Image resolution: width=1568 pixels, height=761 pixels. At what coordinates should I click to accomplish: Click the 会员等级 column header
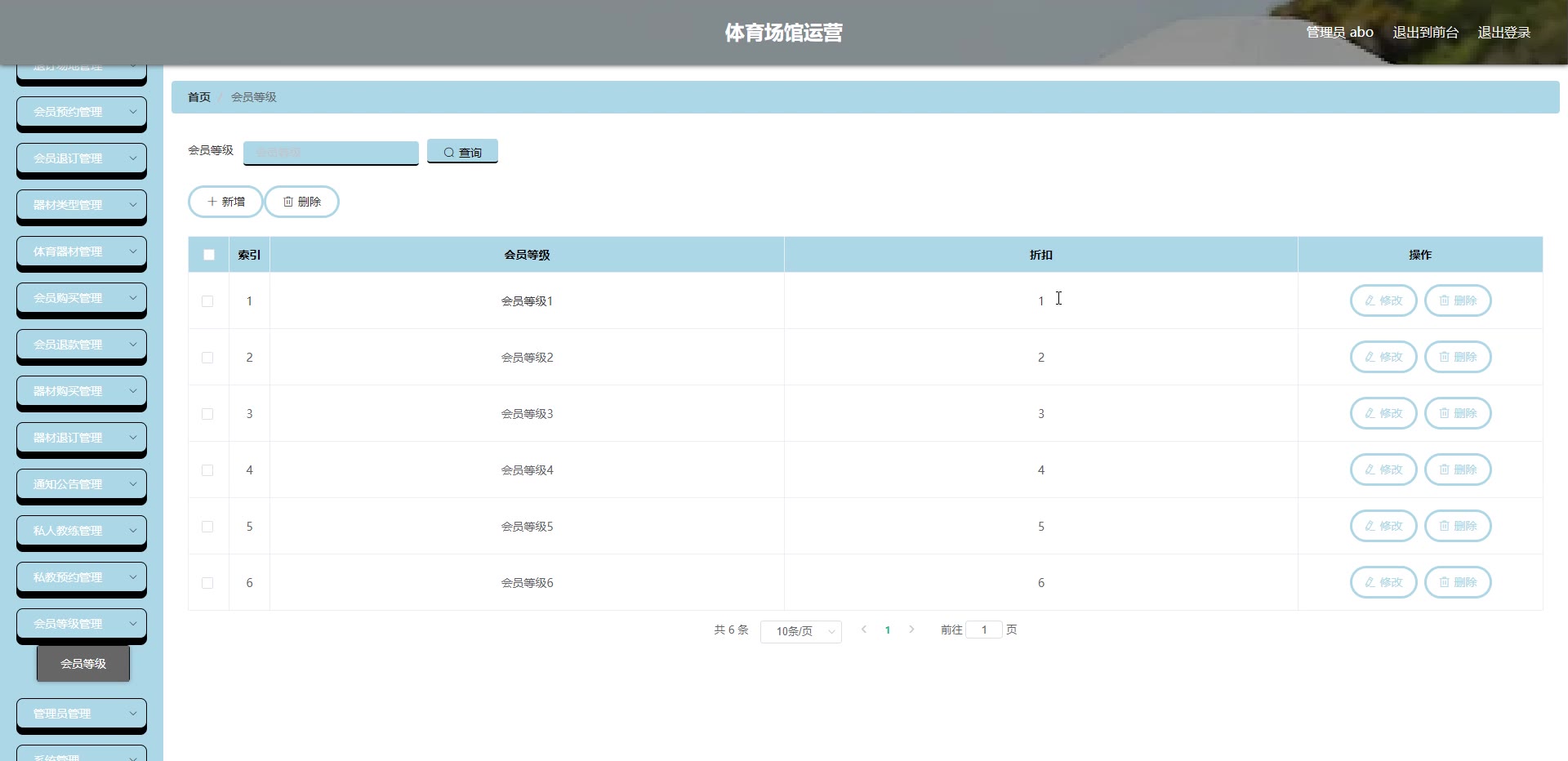pos(527,255)
